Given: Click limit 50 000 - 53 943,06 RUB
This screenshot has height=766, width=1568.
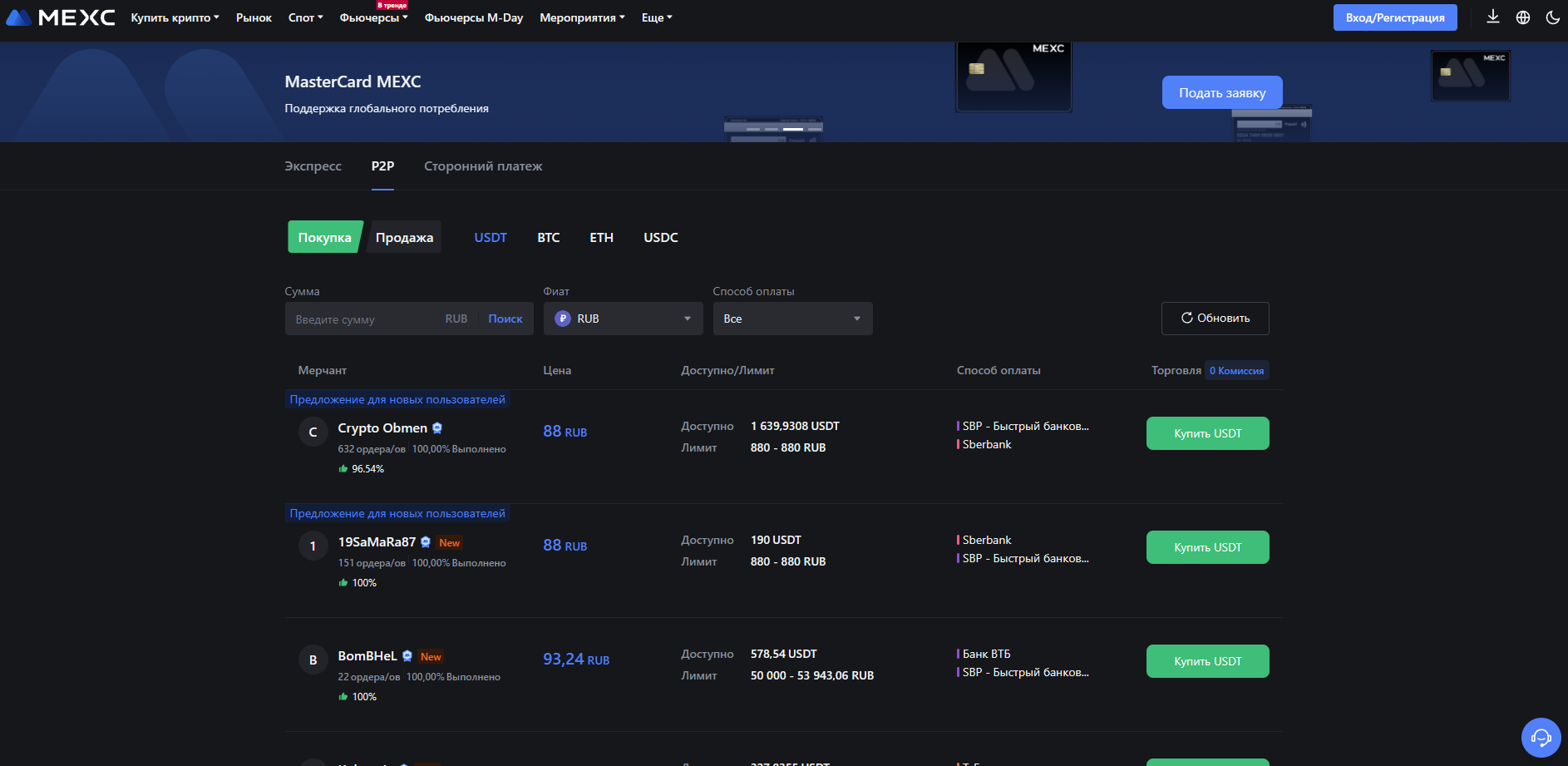Looking at the screenshot, I should [812, 675].
